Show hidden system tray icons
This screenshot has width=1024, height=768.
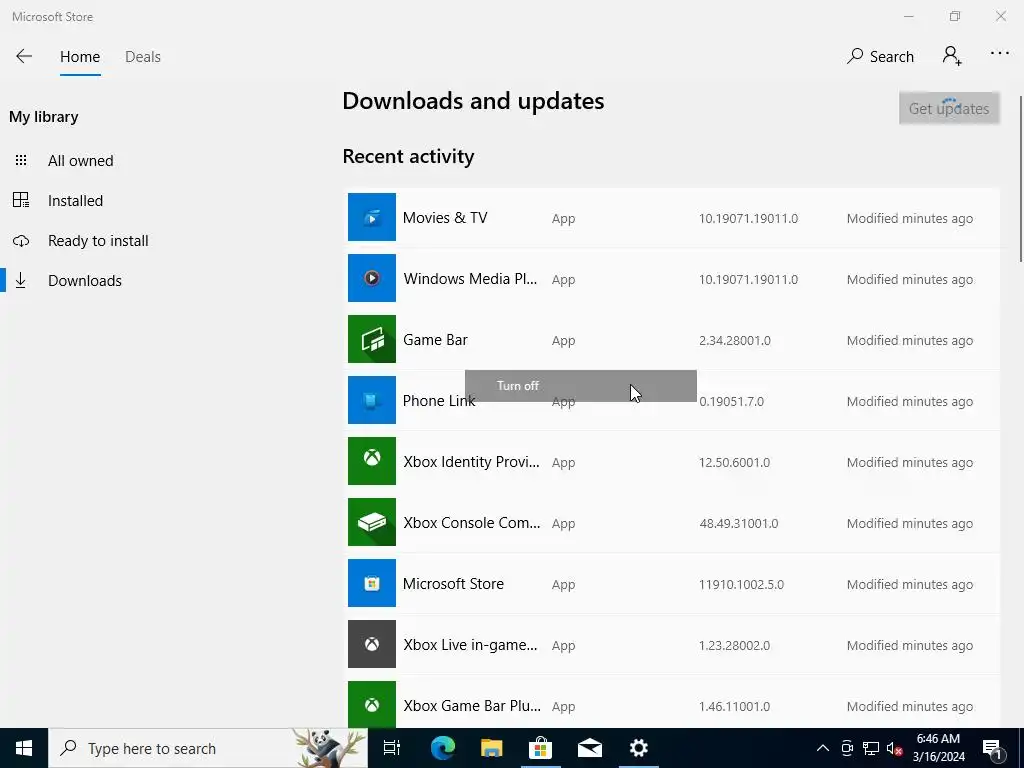823,748
